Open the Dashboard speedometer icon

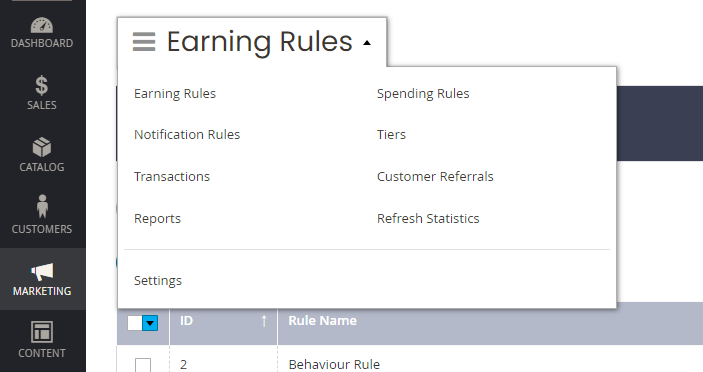pos(42,25)
